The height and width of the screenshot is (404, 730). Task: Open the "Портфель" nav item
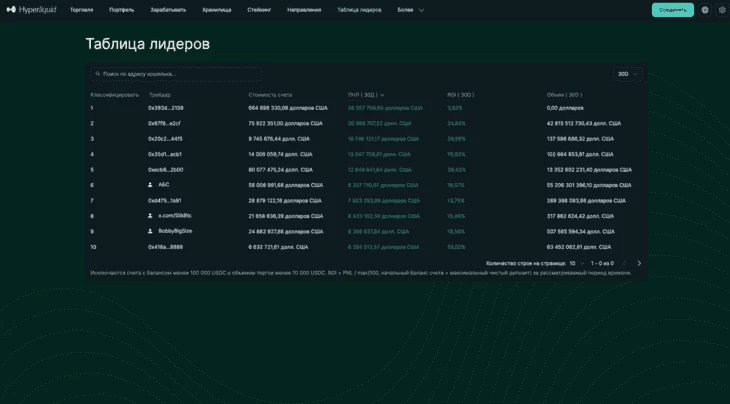pyautogui.click(x=122, y=10)
